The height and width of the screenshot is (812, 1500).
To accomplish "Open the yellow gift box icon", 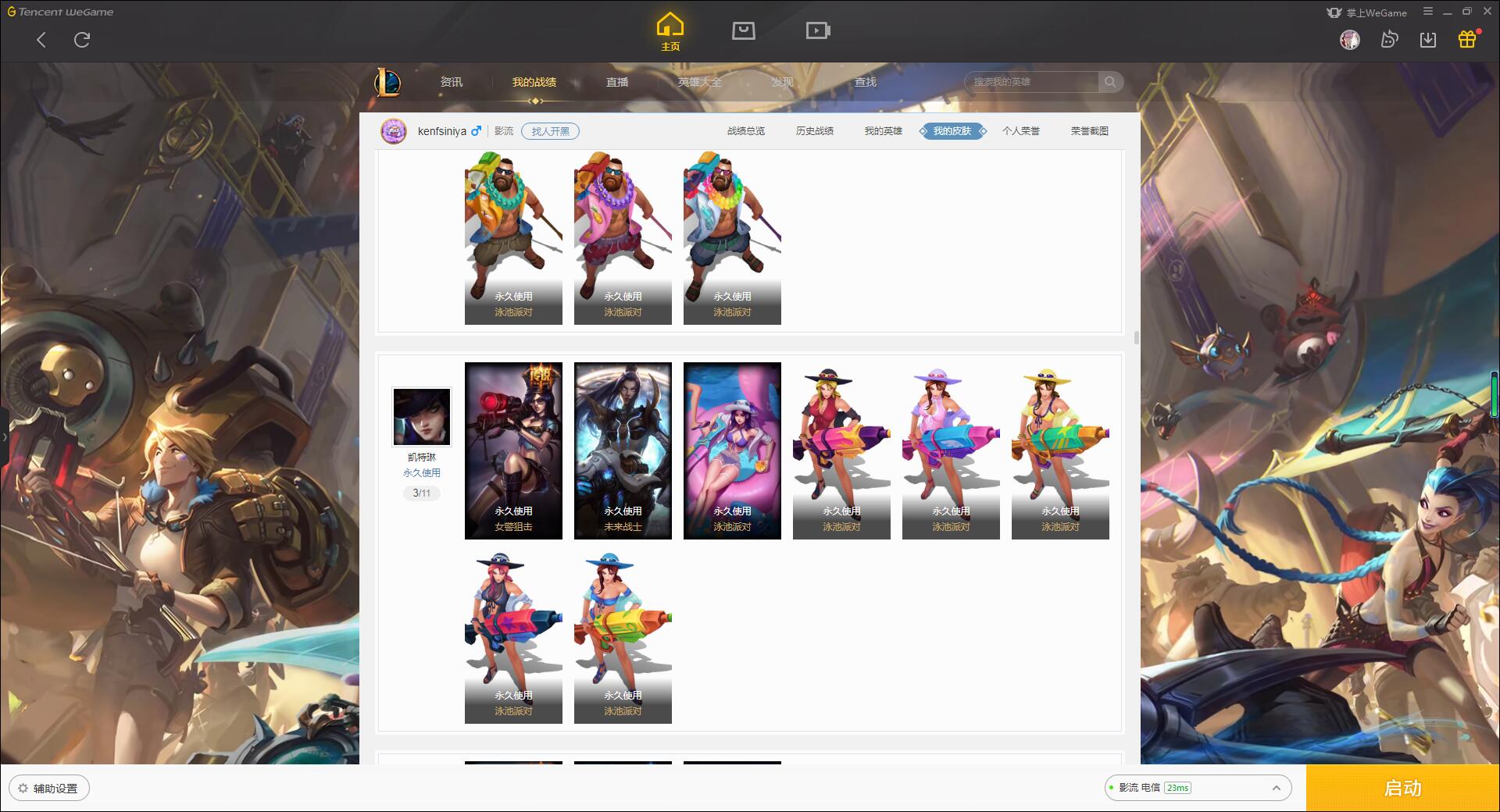I will 1467,39.
